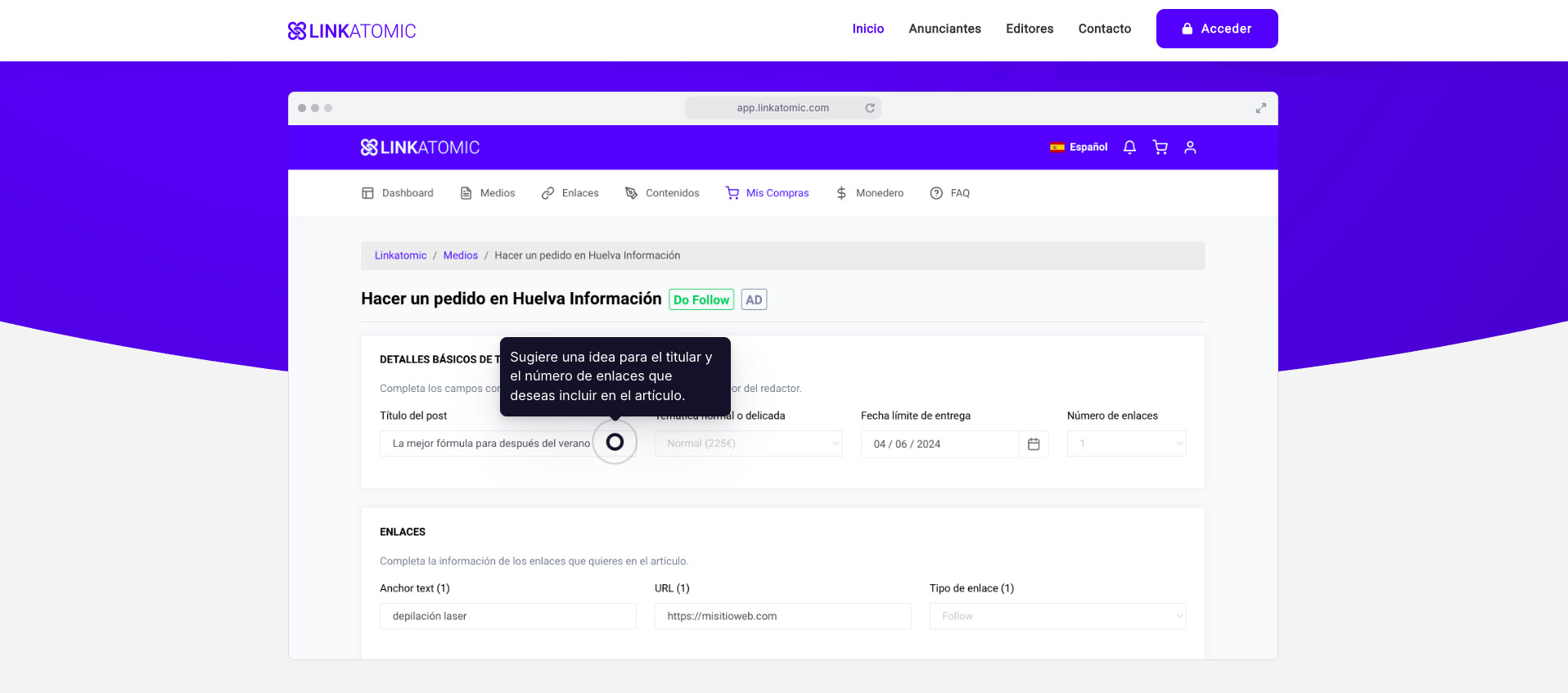The height and width of the screenshot is (693, 1568).
Task: Expand the Número de enlaces dropdown
Action: 1126,443
